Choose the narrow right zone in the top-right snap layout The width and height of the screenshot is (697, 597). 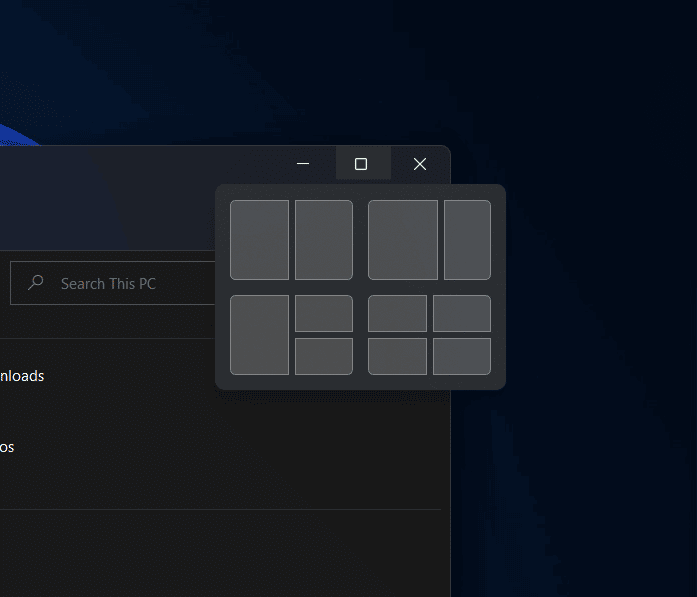(467, 240)
